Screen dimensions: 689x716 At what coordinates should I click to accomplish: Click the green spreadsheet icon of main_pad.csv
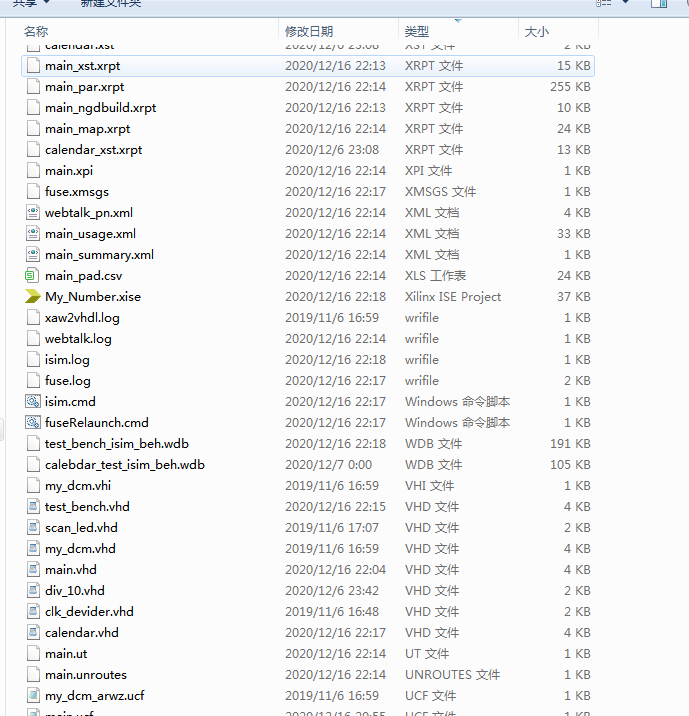(31, 276)
